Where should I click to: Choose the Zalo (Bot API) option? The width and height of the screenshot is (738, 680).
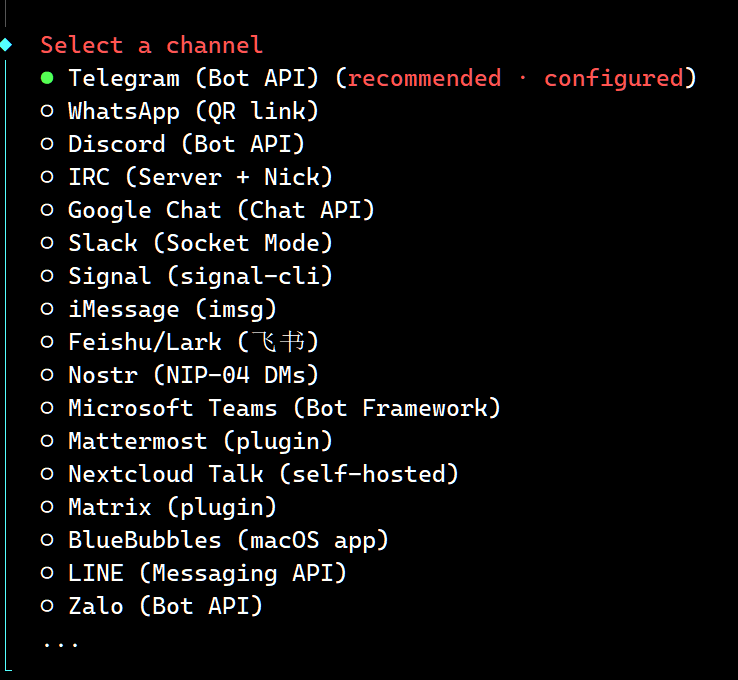pos(165,606)
